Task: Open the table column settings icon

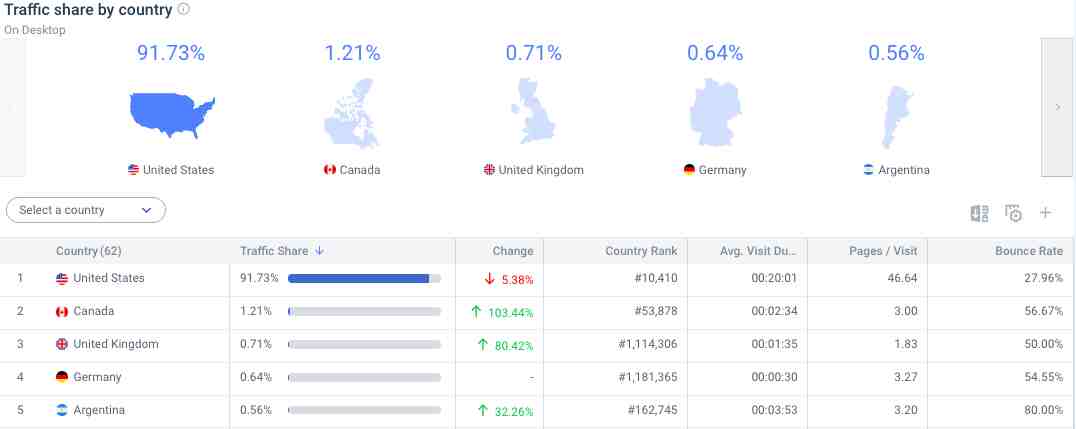Action: [x=1013, y=213]
